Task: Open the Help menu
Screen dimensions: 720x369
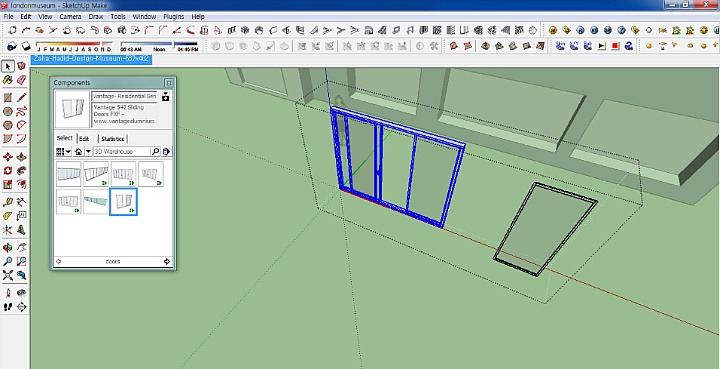Action: [198, 17]
